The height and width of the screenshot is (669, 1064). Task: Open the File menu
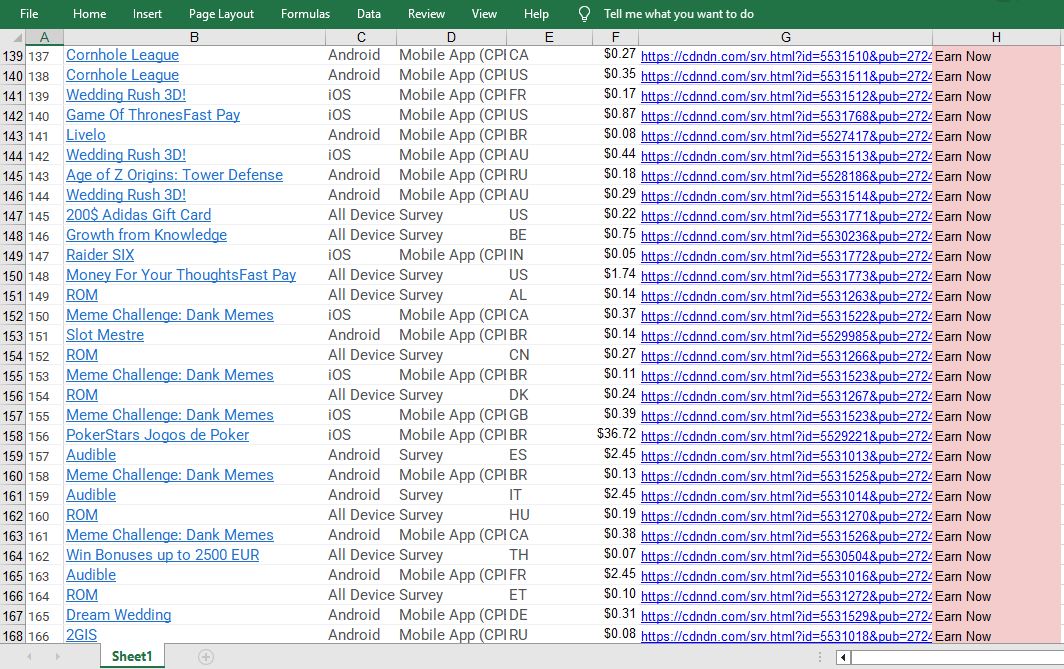click(x=29, y=14)
